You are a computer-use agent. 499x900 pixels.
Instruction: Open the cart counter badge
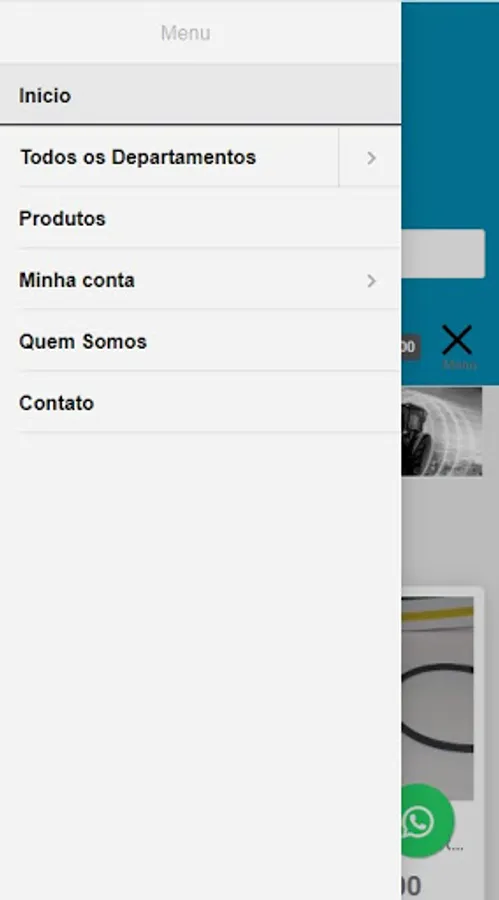pyautogui.click(x=410, y=347)
